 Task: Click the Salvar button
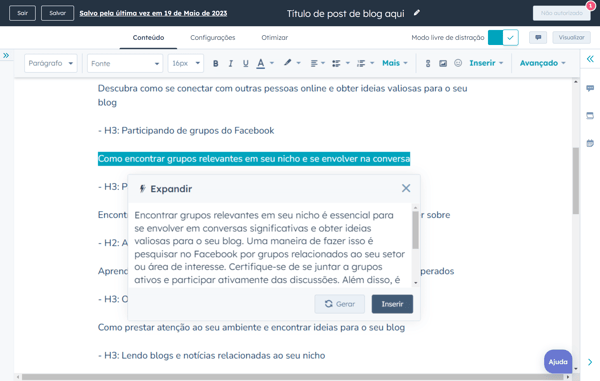(x=57, y=13)
